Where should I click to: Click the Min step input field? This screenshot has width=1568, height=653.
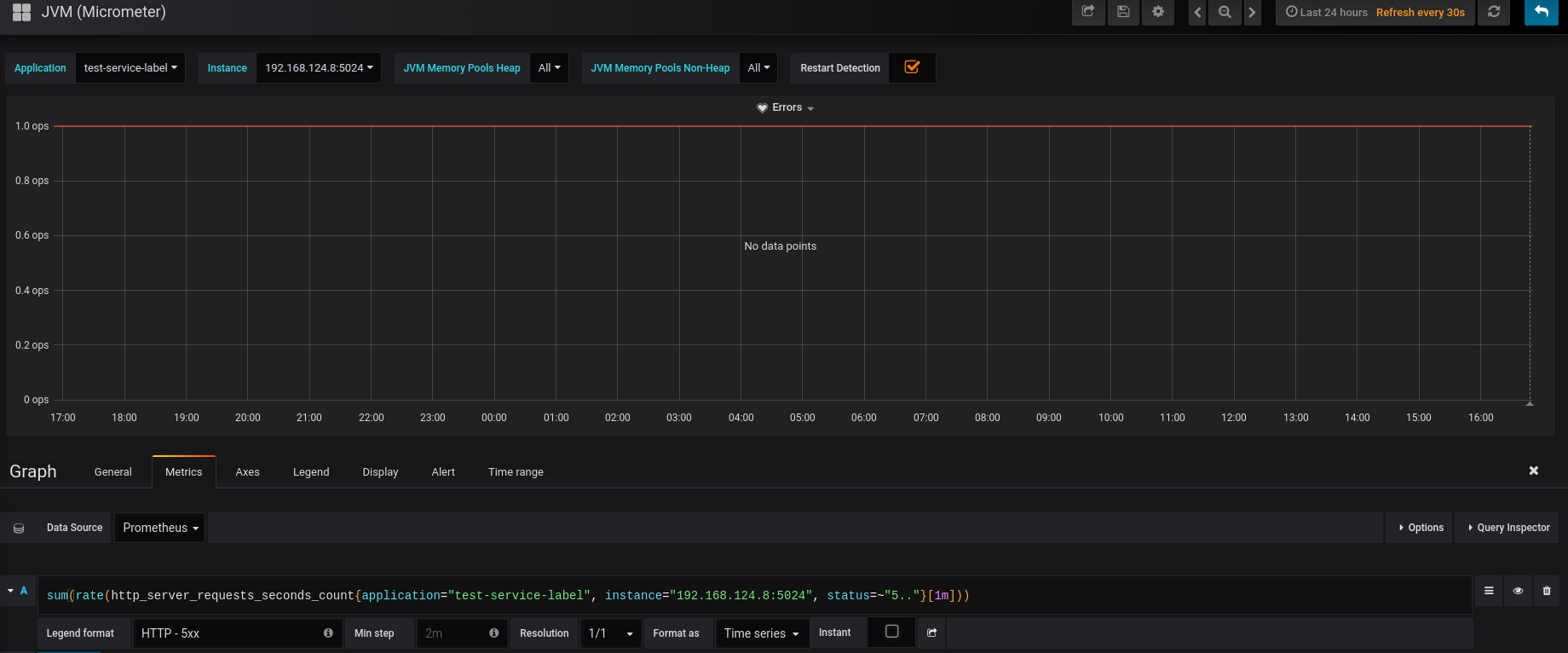[x=461, y=633]
